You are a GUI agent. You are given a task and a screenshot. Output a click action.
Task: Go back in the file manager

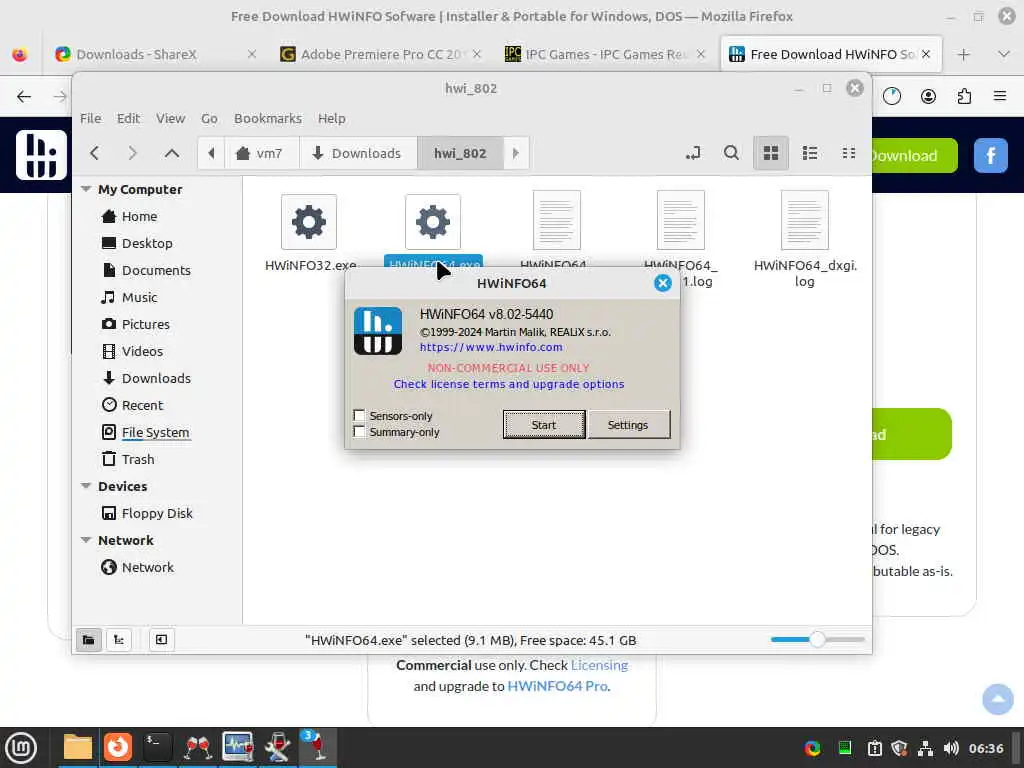click(95, 153)
